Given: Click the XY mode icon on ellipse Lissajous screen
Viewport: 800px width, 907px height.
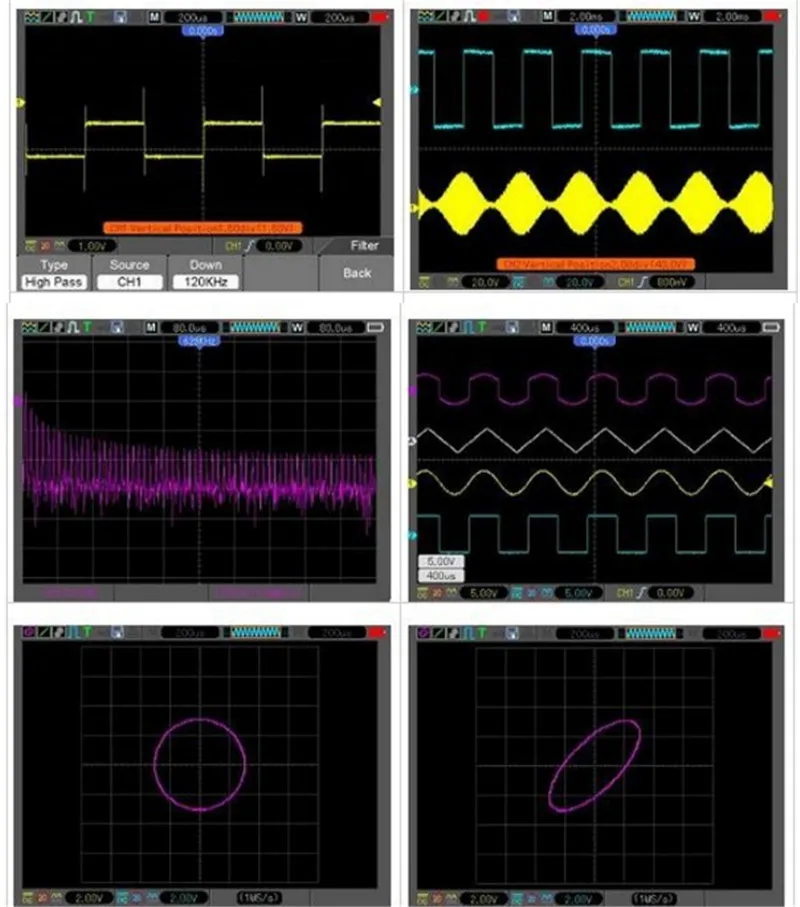Looking at the screenshot, I should [424, 633].
